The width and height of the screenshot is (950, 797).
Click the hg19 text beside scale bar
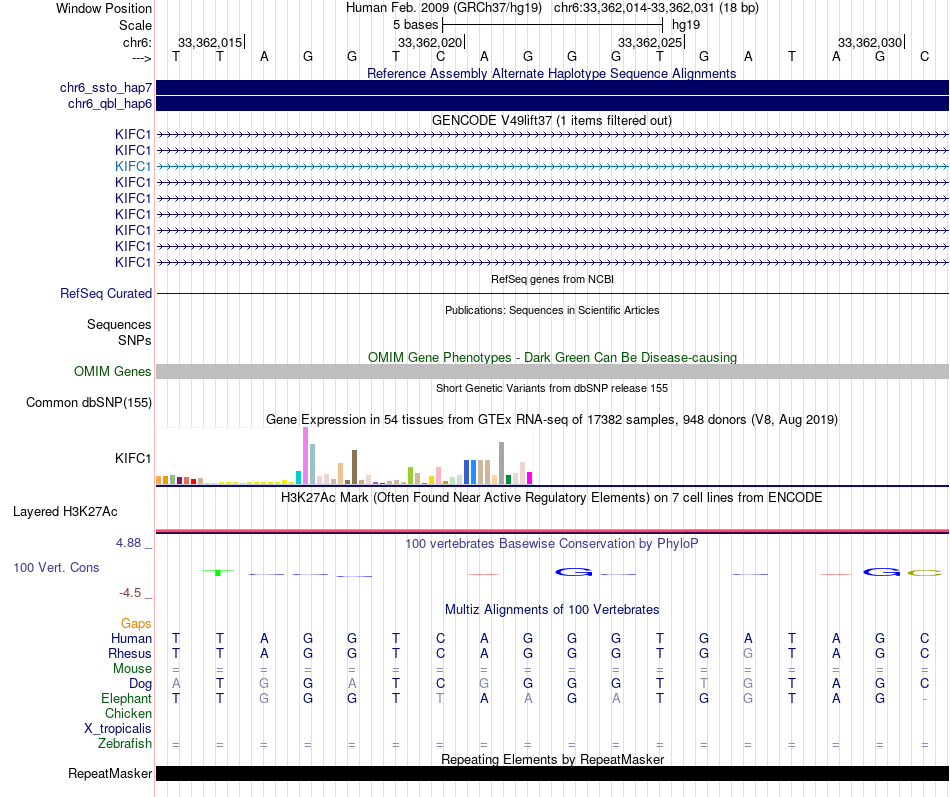click(686, 25)
